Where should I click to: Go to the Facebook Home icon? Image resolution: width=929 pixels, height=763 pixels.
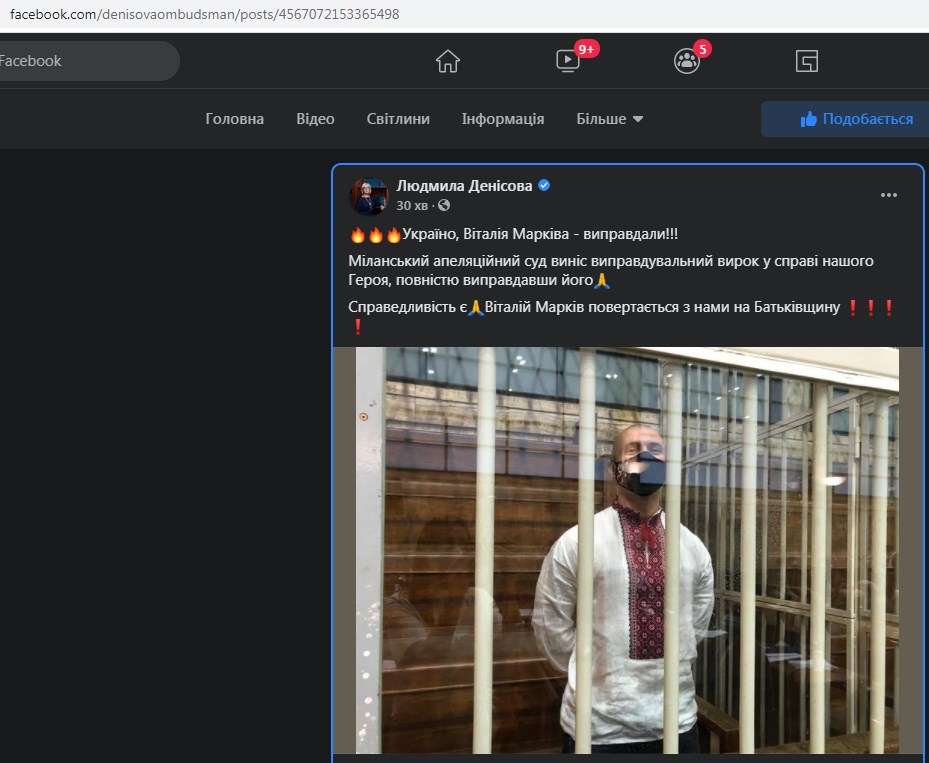point(448,61)
